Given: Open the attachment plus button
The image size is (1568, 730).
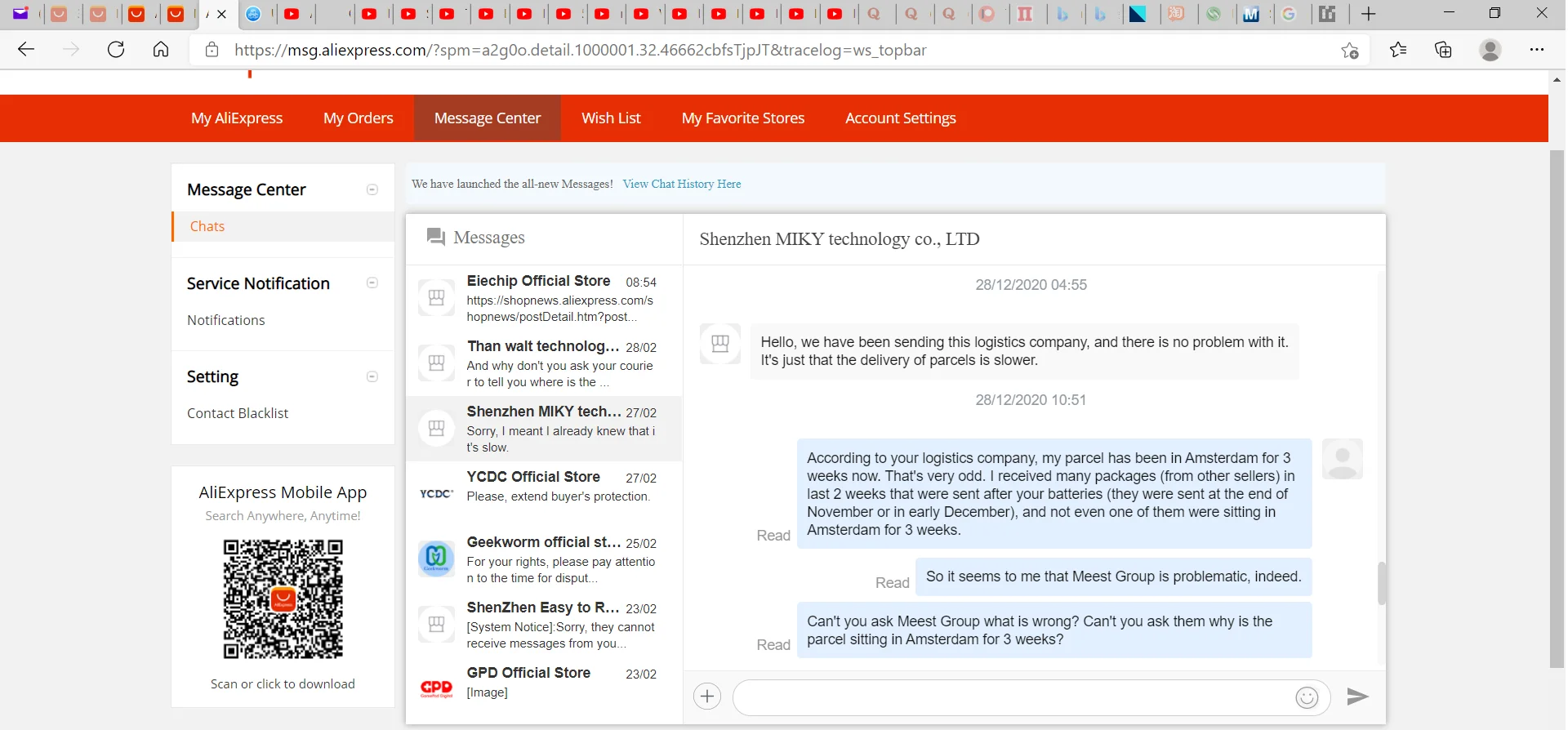Looking at the screenshot, I should [x=707, y=697].
